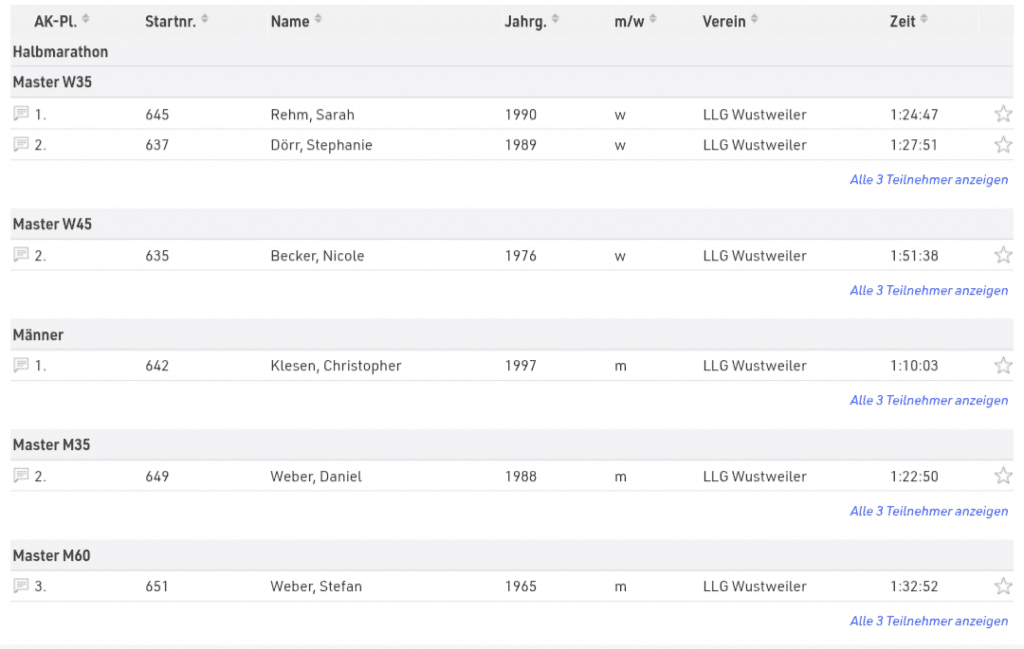Sort by Verein column header
This screenshot has width=1024, height=649.
[755, 20]
